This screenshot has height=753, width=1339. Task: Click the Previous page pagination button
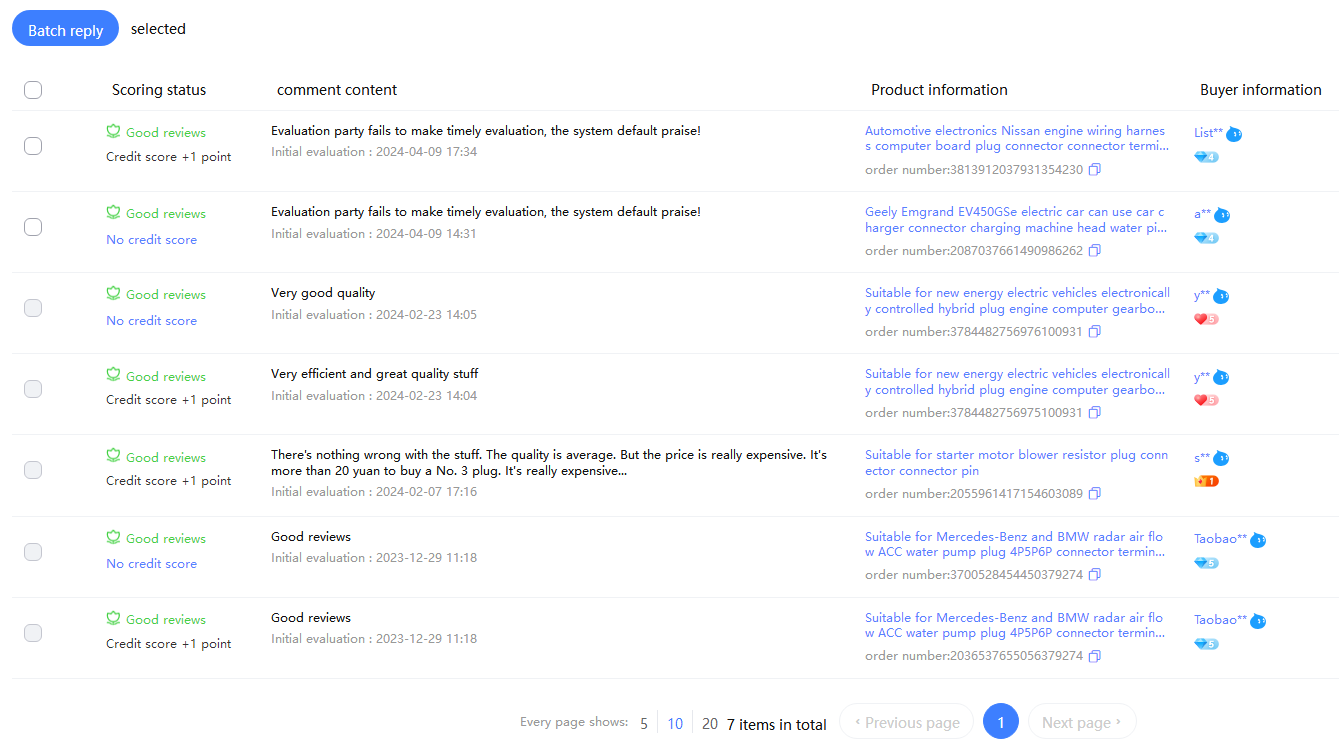[x=906, y=722]
